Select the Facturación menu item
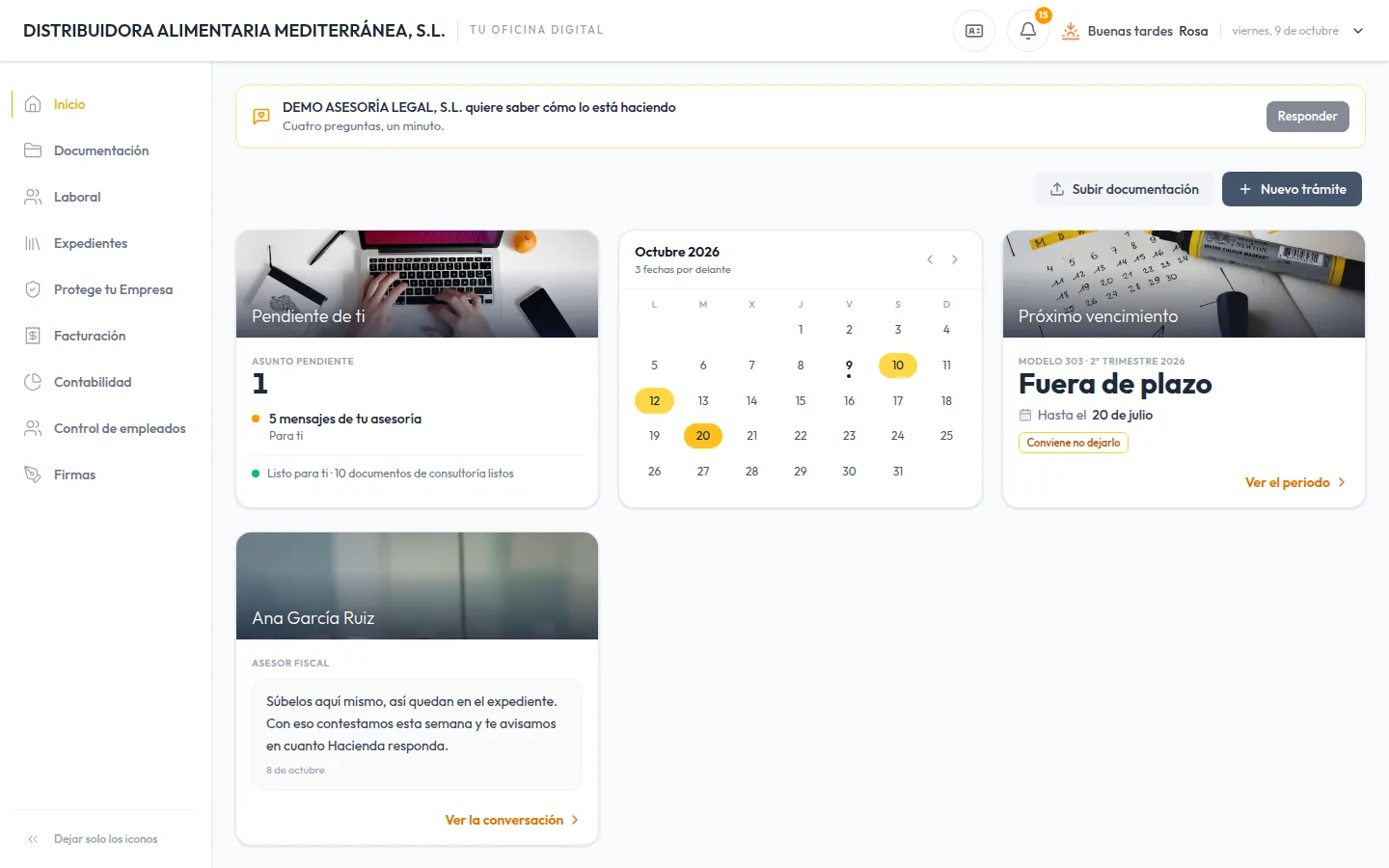1389x868 pixels. pos(106,336)
